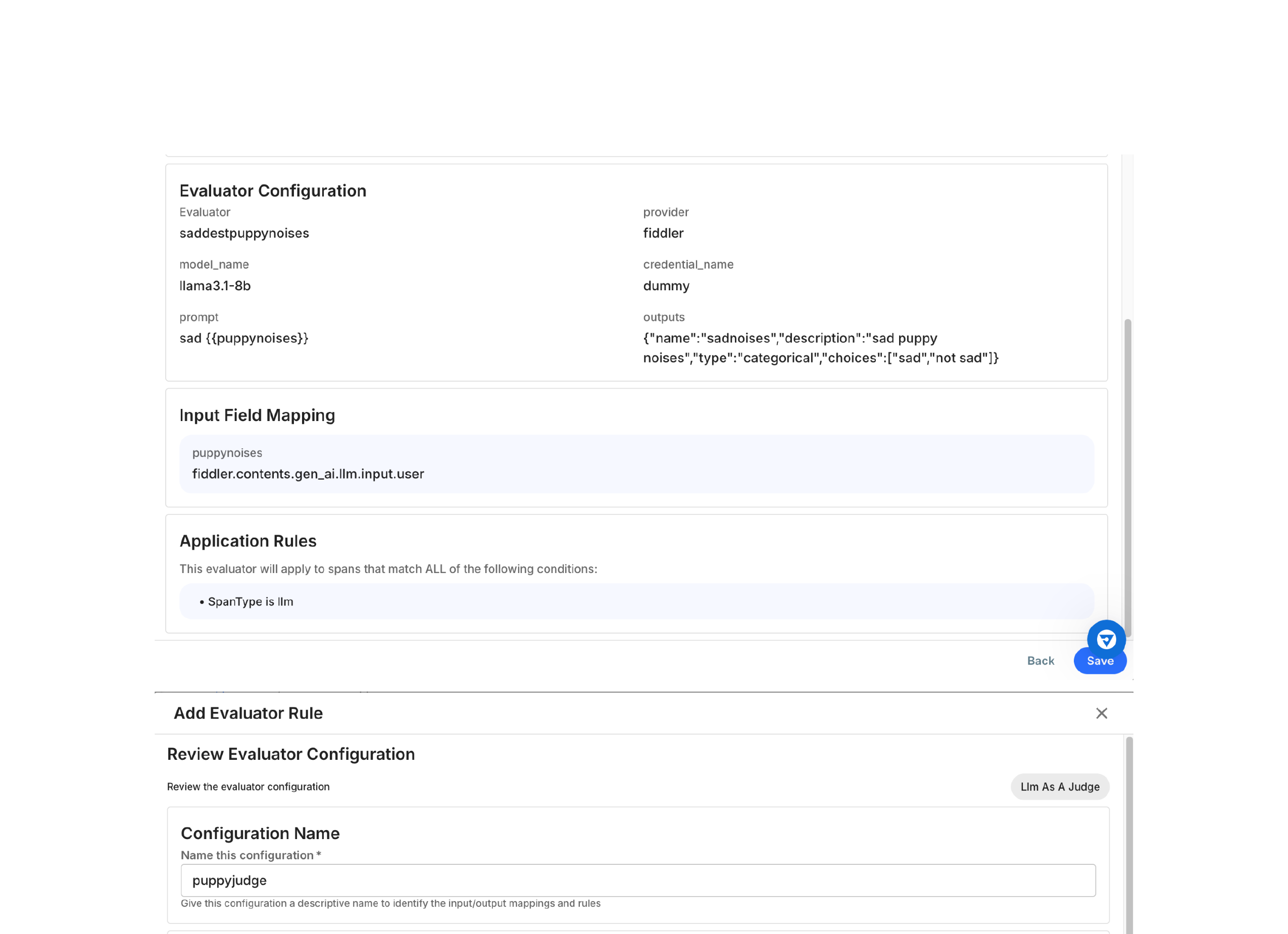This screenshot has width=1288, height=934.
Task: Click the Review Evaluator Configuration heading
Action: [x=291, y=754]
